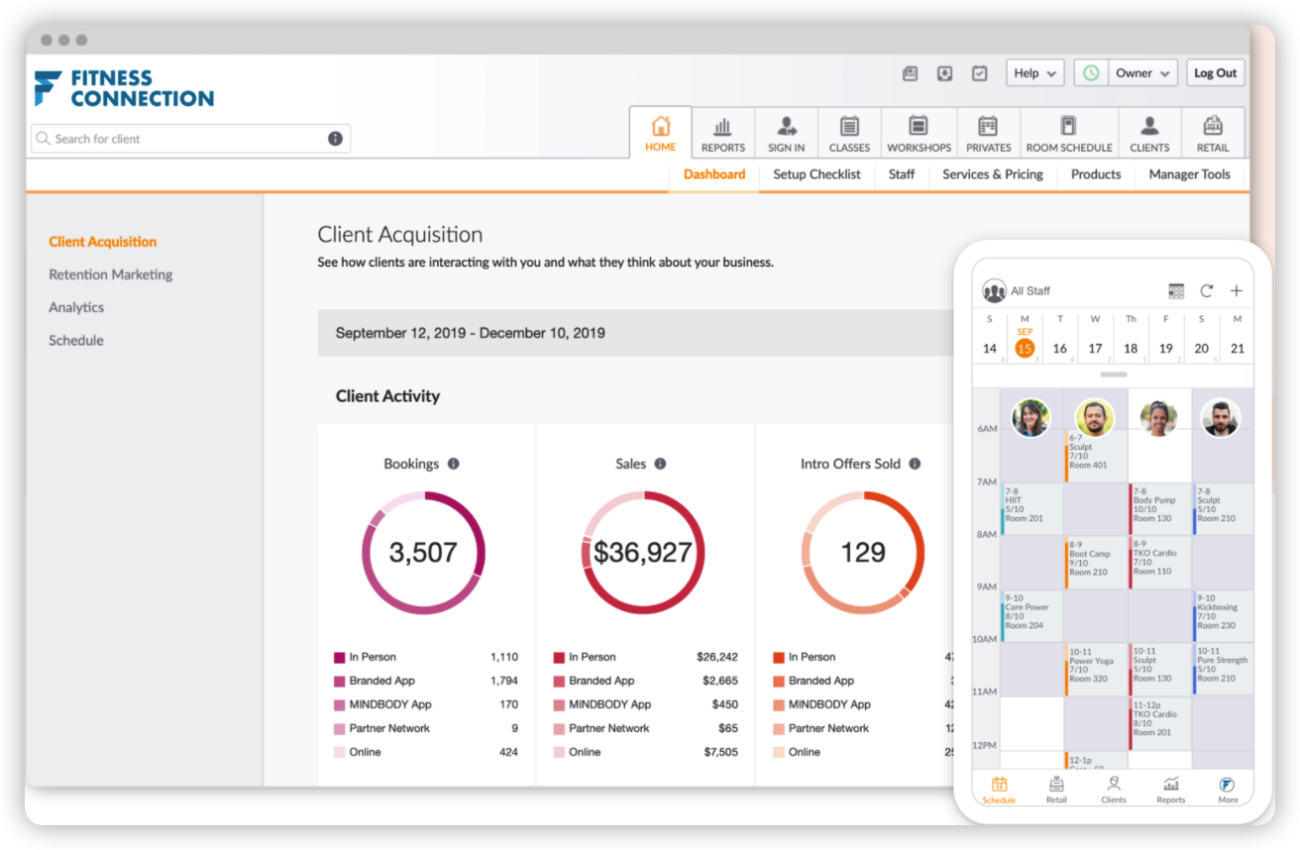Image resolution: width=1300 pixels, height=850 pixels.
Task: Tap the bearded man in the yellow-ringed photo
Action: coord(1095,418)
